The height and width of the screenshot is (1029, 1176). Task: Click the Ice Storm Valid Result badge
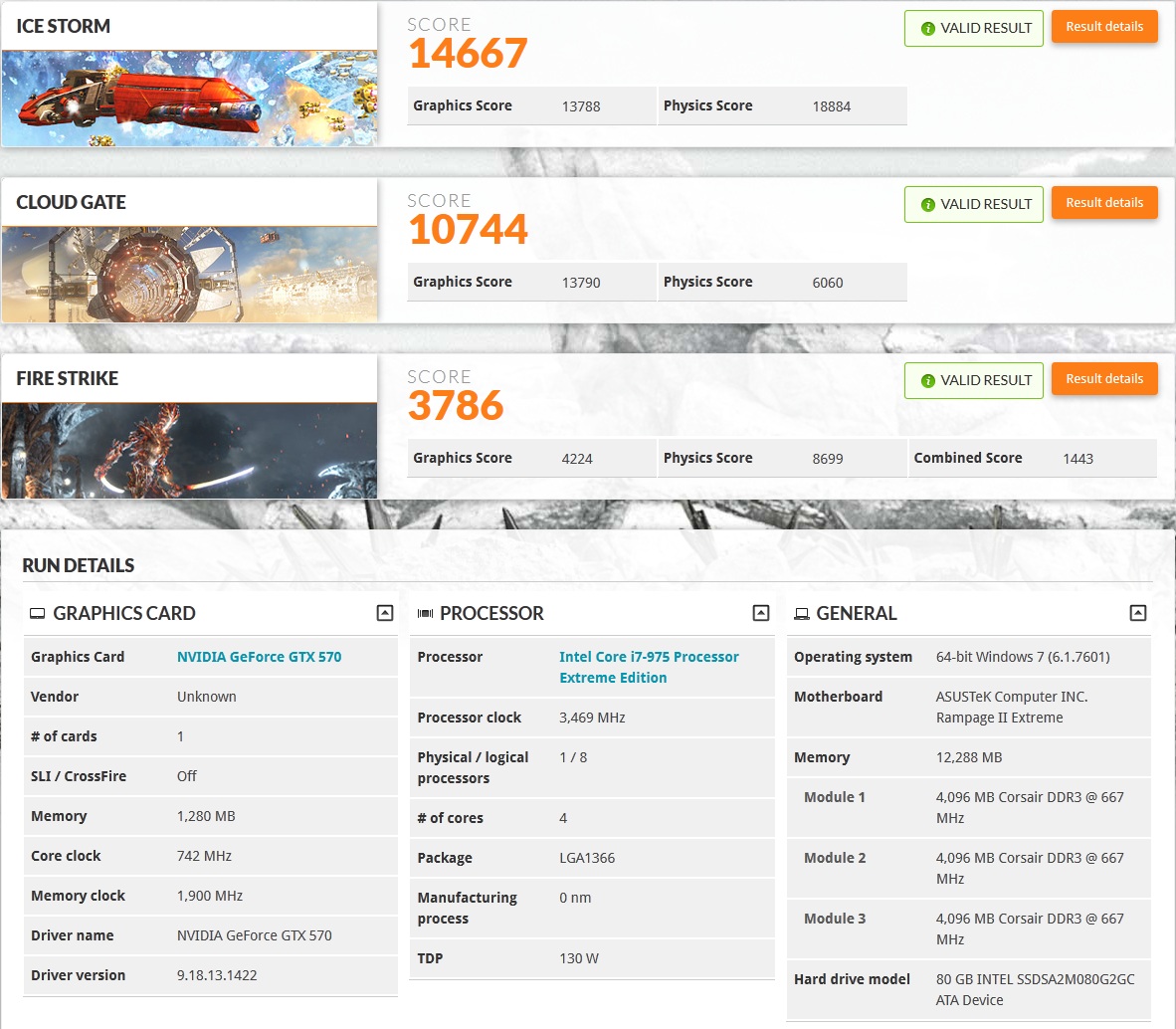(973, 29)
